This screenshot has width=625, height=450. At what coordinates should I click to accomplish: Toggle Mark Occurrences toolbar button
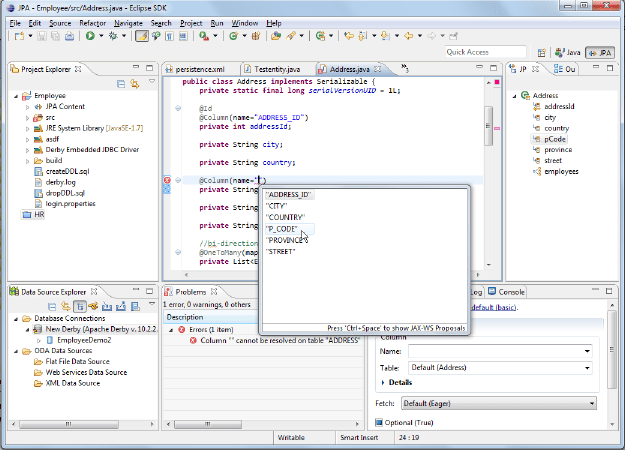142,36
